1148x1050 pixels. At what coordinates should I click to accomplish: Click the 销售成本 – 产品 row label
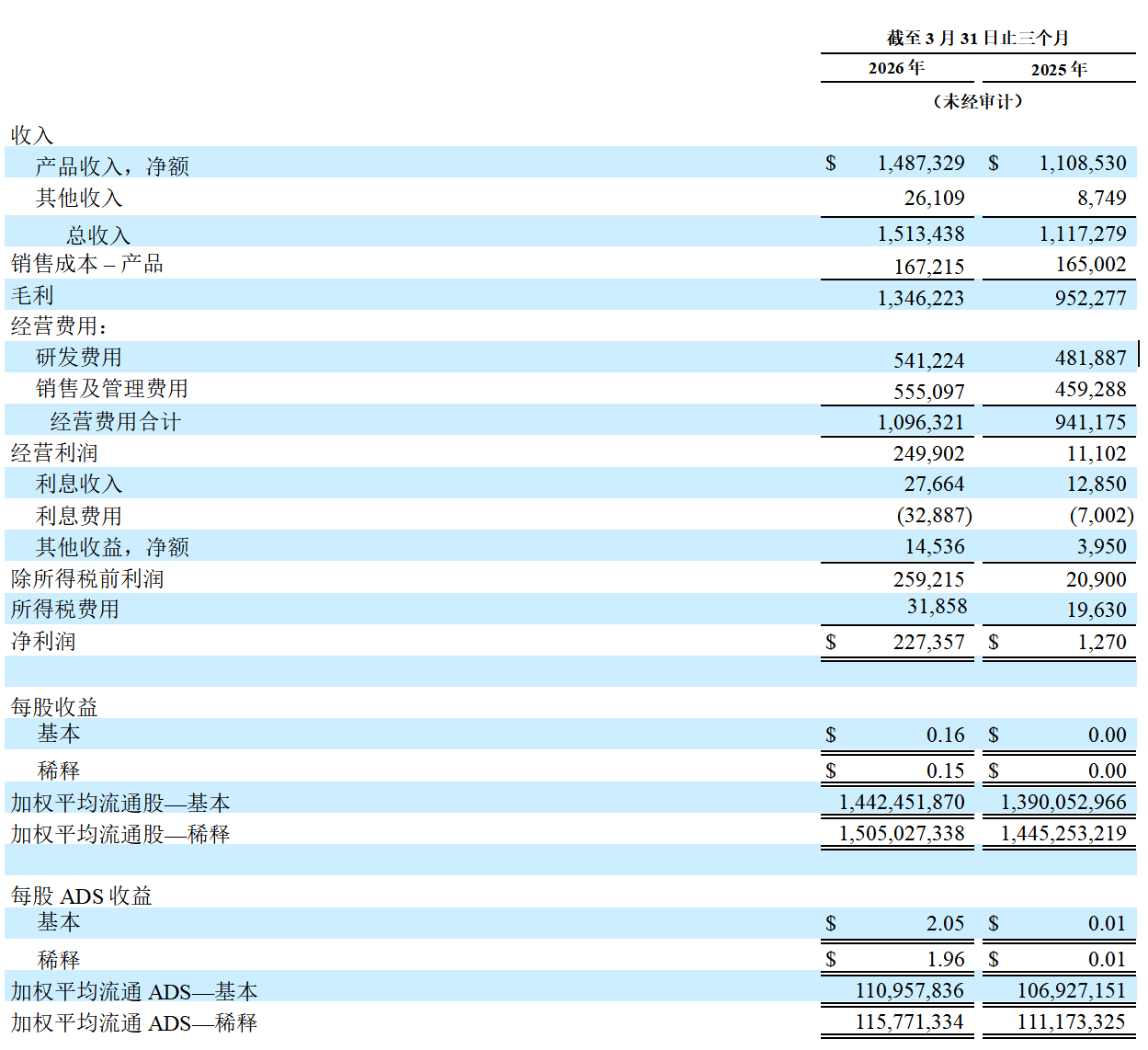tap(87, 264)
